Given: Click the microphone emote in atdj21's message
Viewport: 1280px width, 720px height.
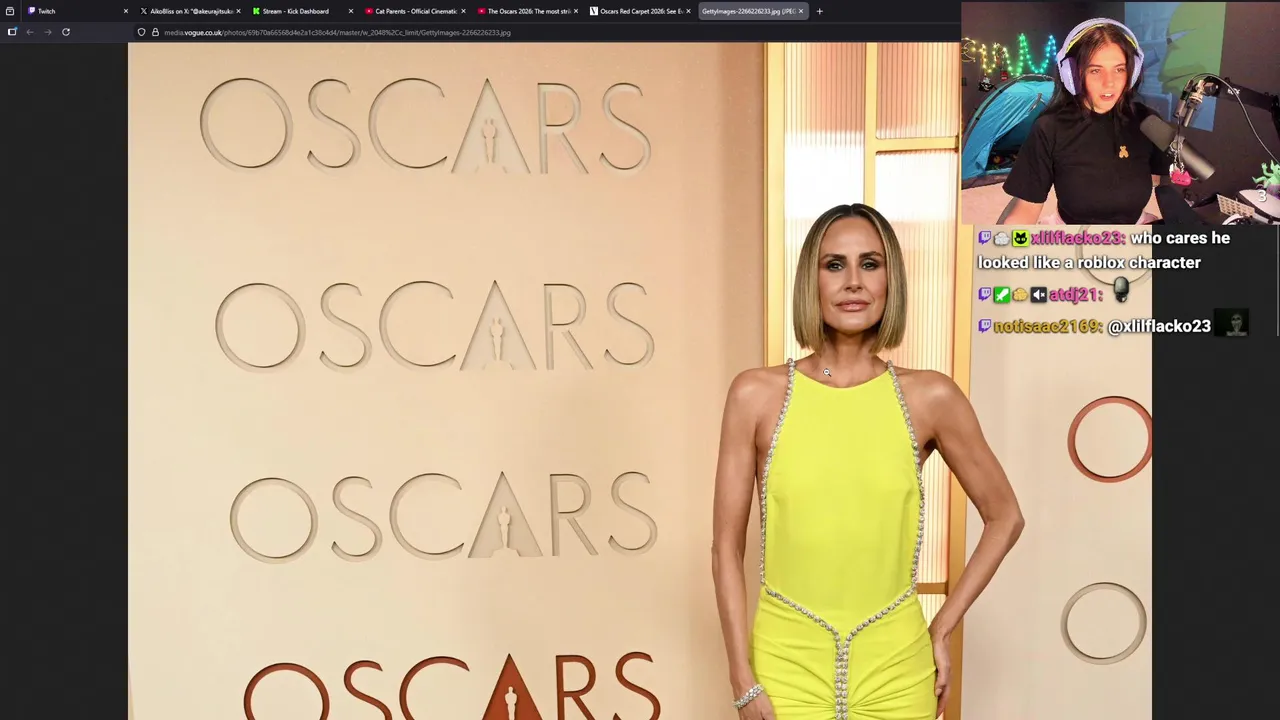Looking at the screenshot, I should click(1120, 291).
